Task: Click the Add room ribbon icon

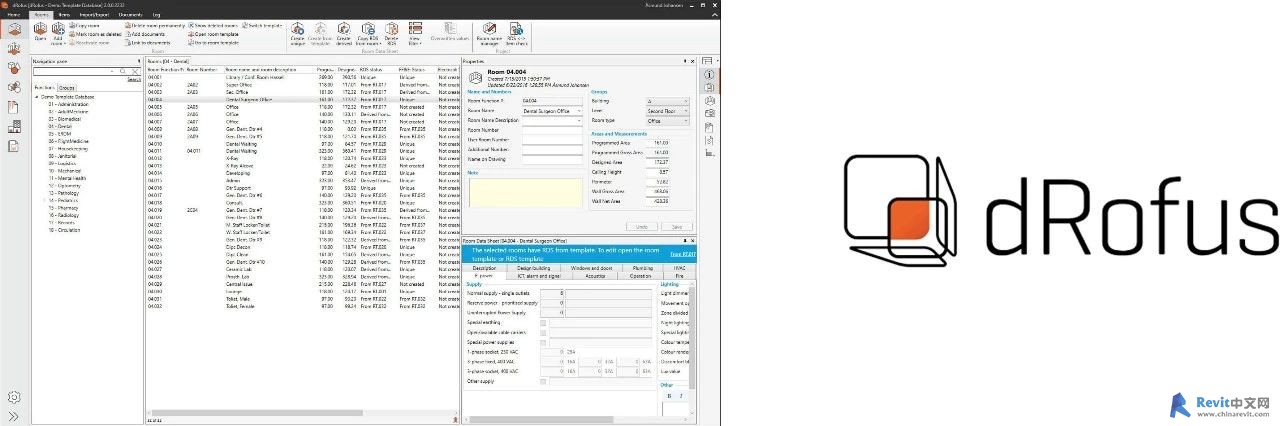Action: coord(58,33)
